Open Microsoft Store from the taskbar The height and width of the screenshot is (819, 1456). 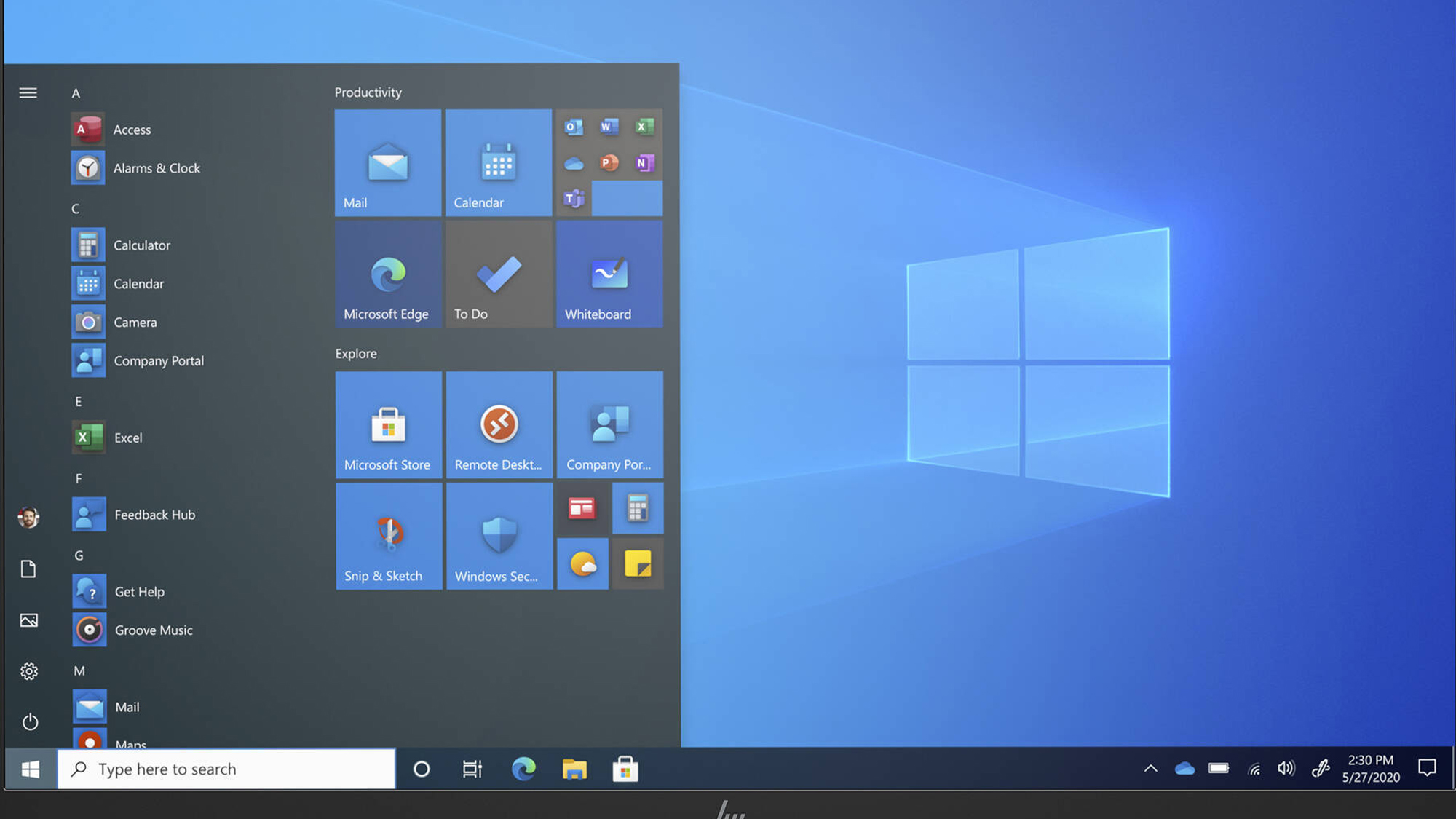[625, 769]
